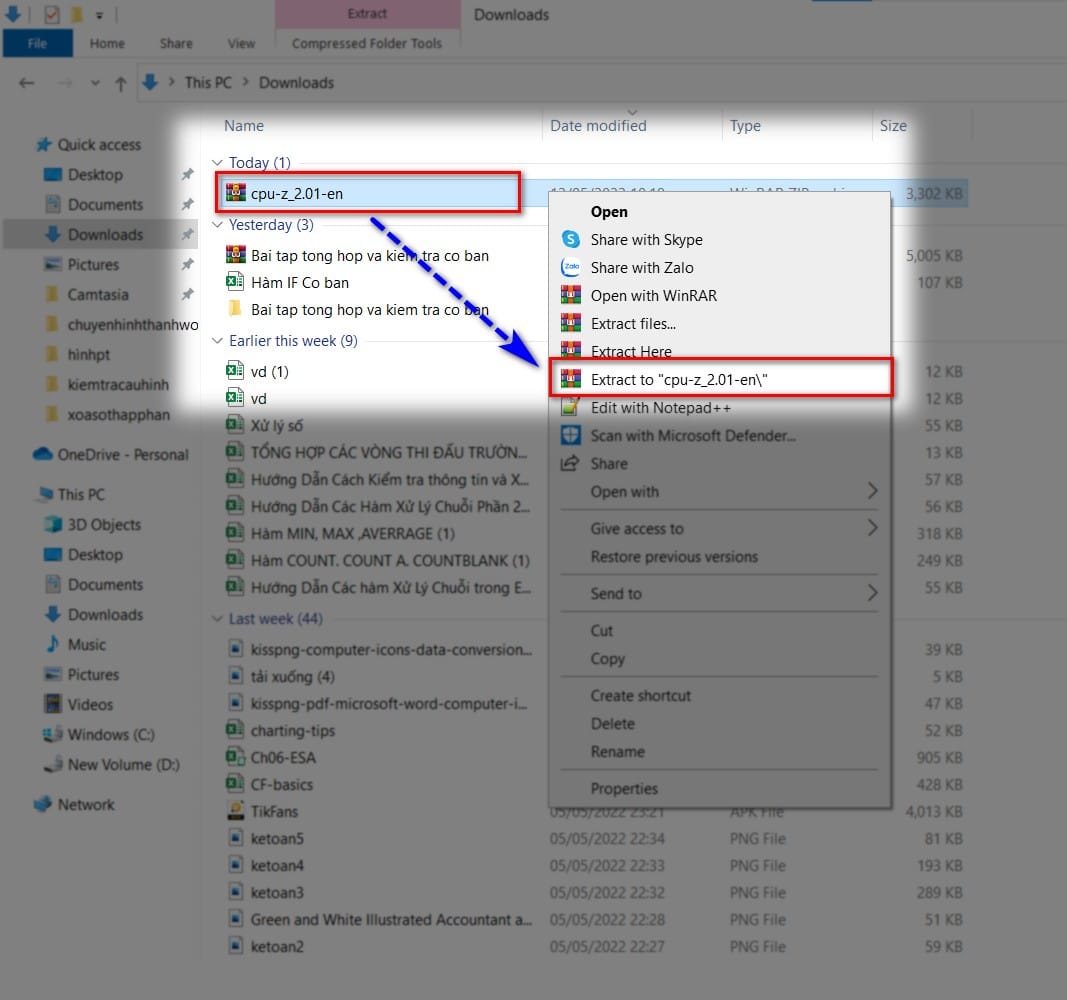Collapse the Yesterday (3) group
Image resolution: width=1067 pixels, height=1000 pixels.
tap(217, 224)
